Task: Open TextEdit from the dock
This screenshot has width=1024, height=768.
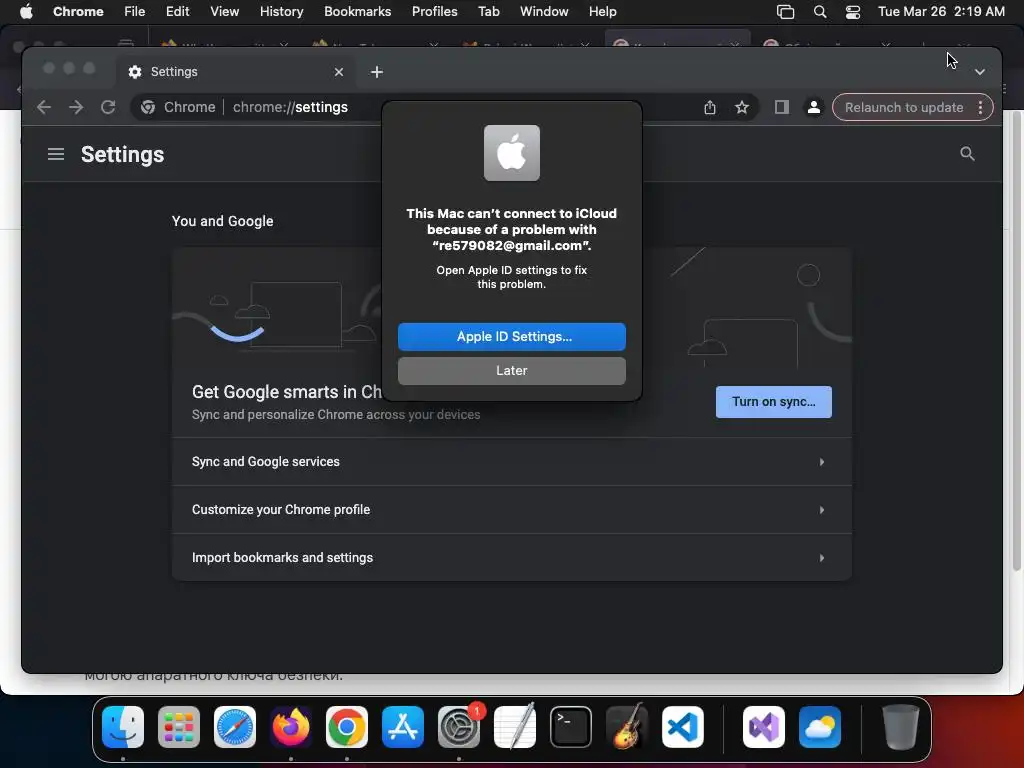Action: click(x=515, y=727)
